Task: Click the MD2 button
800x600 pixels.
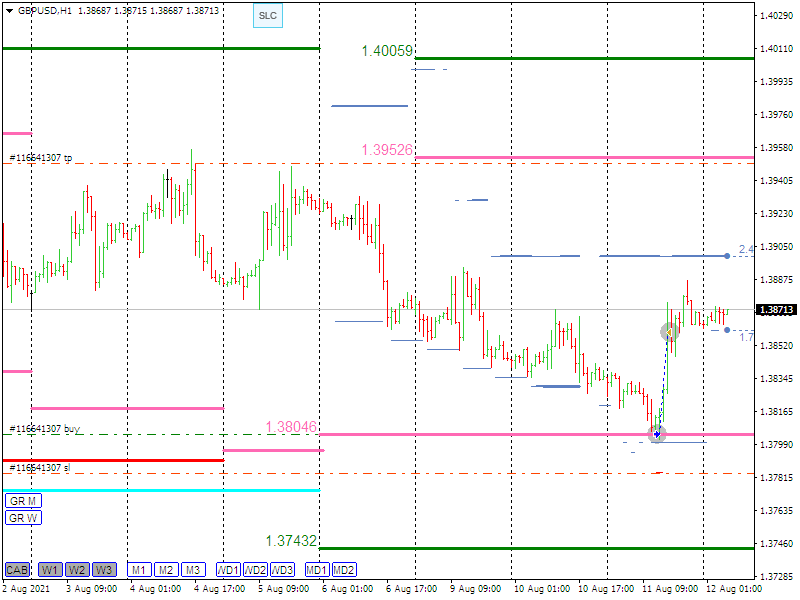Action: (344, 570)
